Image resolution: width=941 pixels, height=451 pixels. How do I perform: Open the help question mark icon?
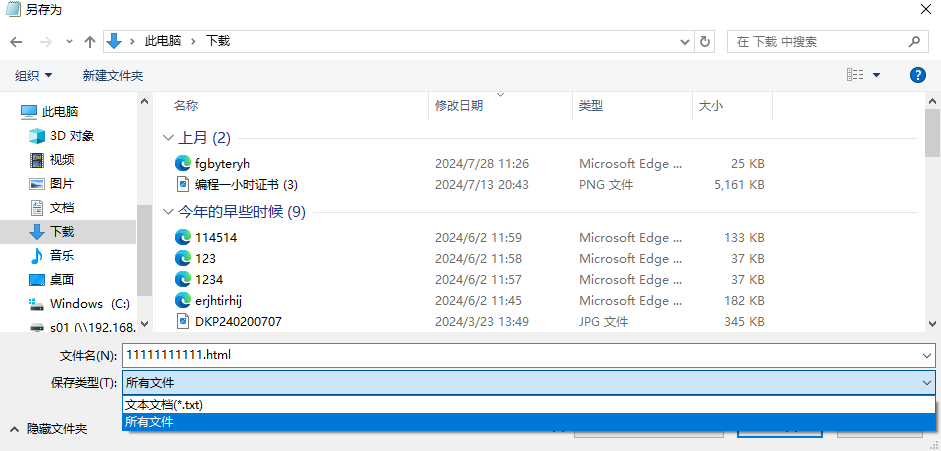click(x=918, y=75)
